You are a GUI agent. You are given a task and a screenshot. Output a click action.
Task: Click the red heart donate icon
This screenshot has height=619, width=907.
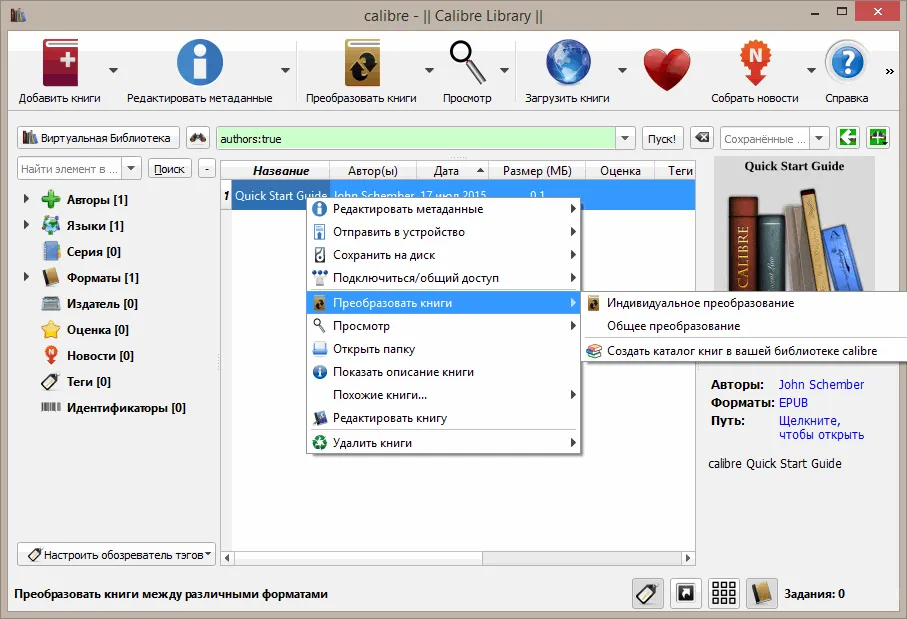tap(667, 69)
